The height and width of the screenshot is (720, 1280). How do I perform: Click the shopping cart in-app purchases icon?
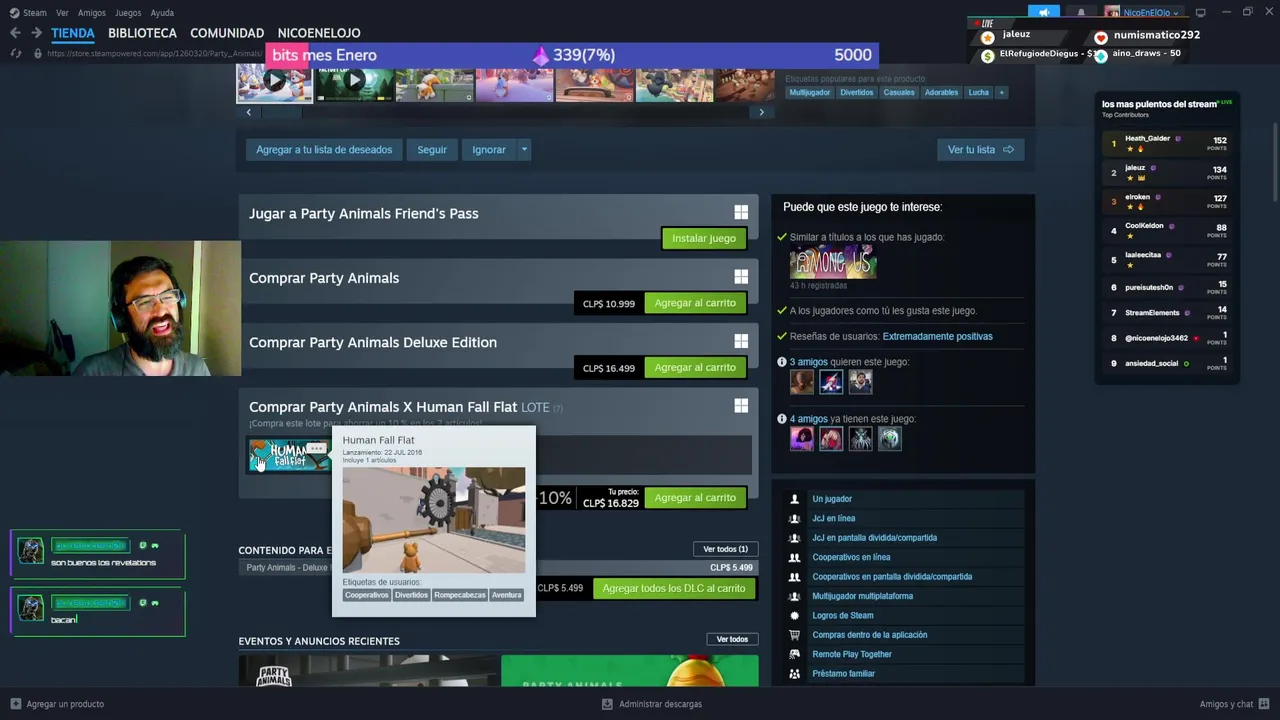coord(794,635)
